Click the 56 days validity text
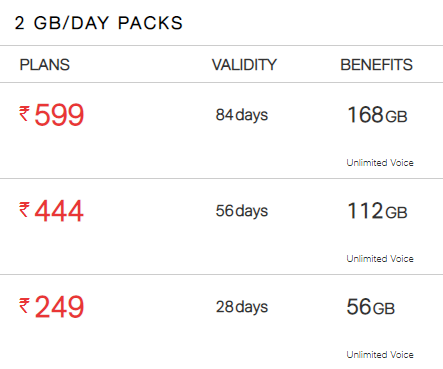 pyautogui.click(x=242, y=211)
